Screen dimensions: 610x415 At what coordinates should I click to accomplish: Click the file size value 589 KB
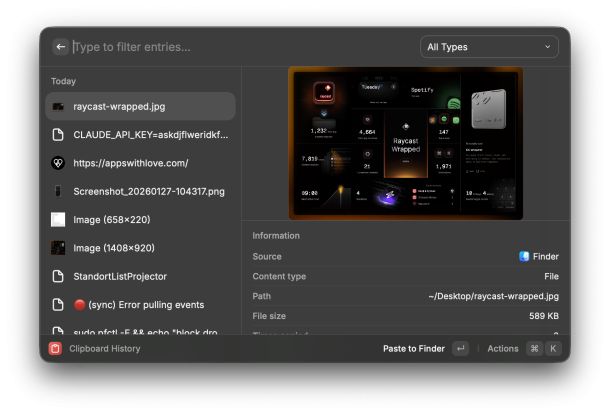pyautogui.click(x=543, y=316)
